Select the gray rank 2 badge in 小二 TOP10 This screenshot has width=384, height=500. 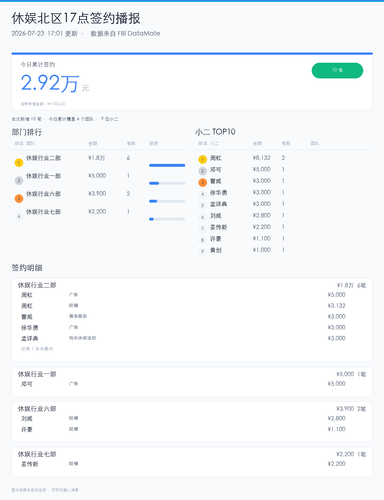(x=202, y=171)
